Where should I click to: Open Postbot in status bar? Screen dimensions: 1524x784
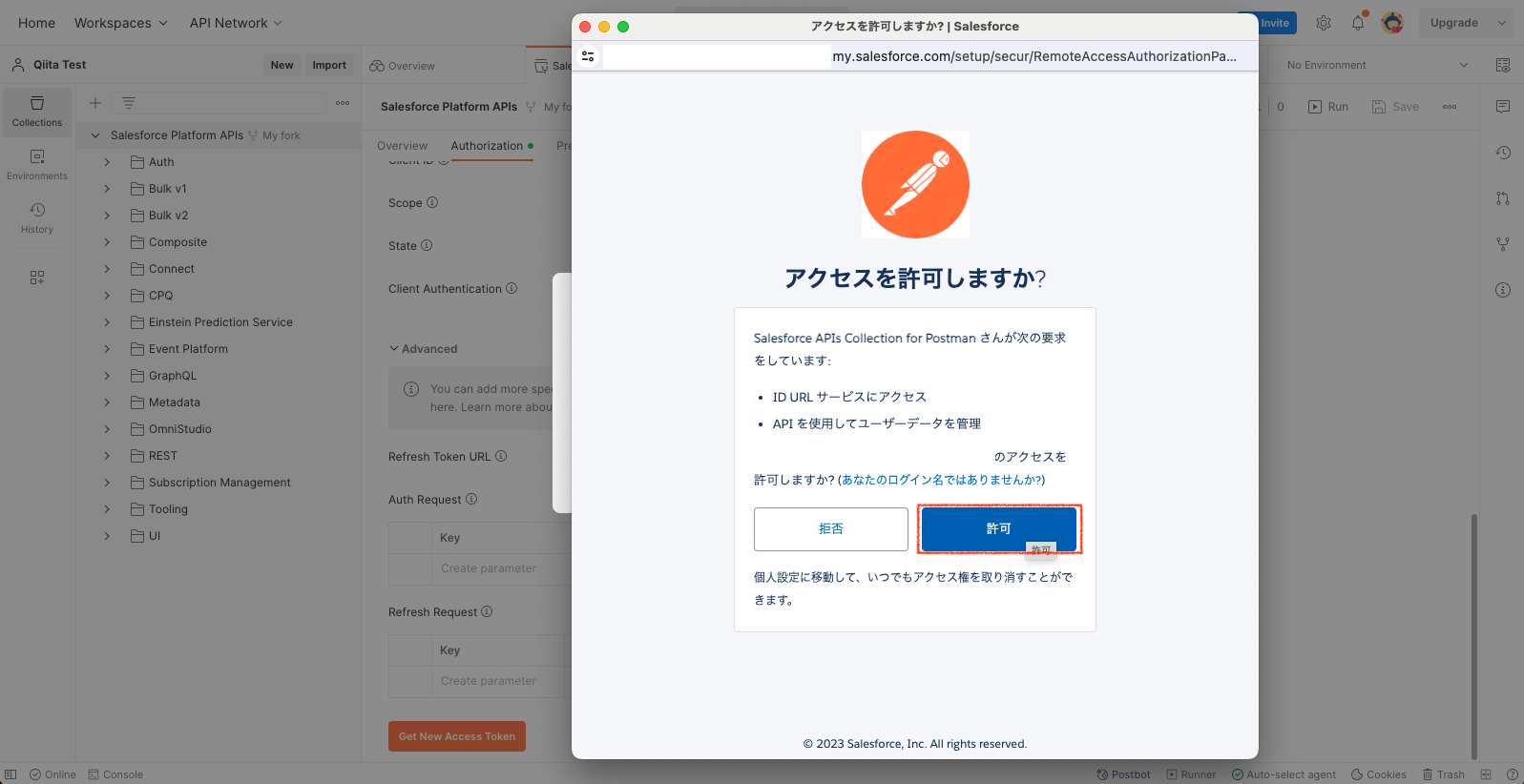tap(1123, 774)
